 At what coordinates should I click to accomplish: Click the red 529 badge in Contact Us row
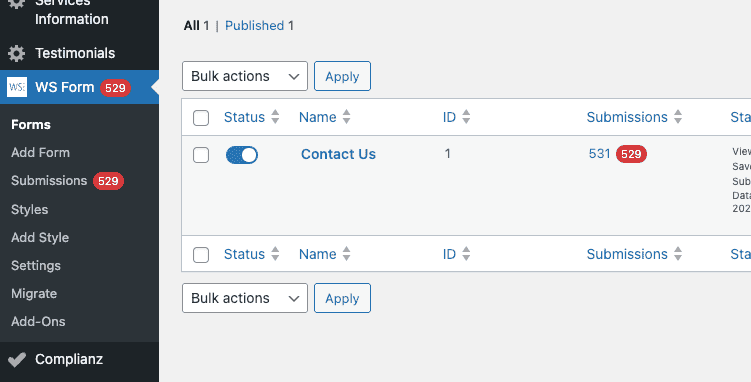point(631,154)
